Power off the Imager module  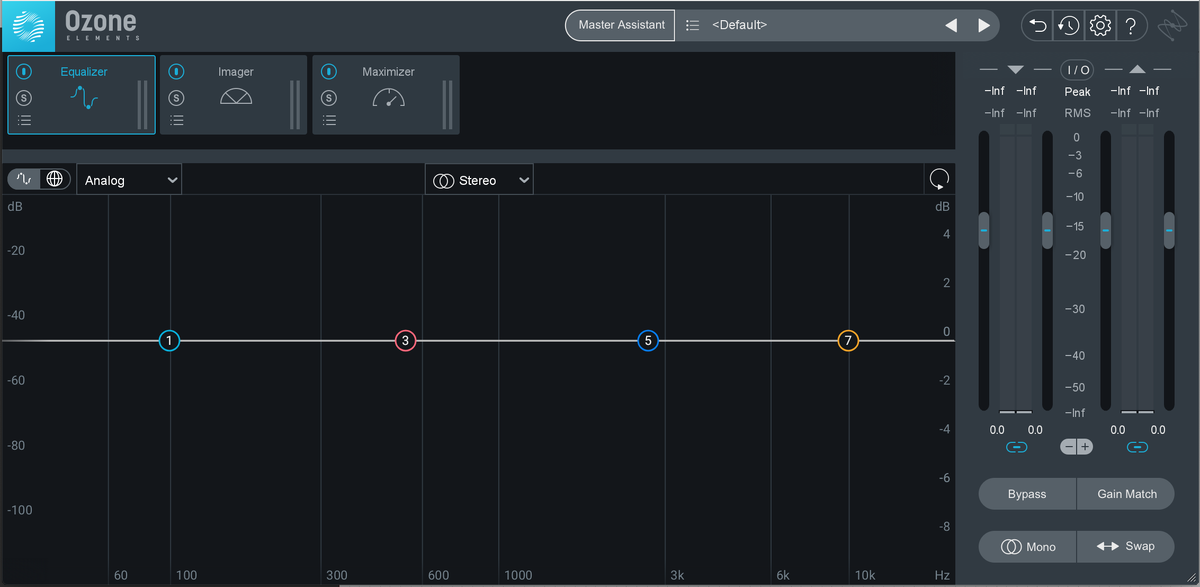(x=176, y=71)
